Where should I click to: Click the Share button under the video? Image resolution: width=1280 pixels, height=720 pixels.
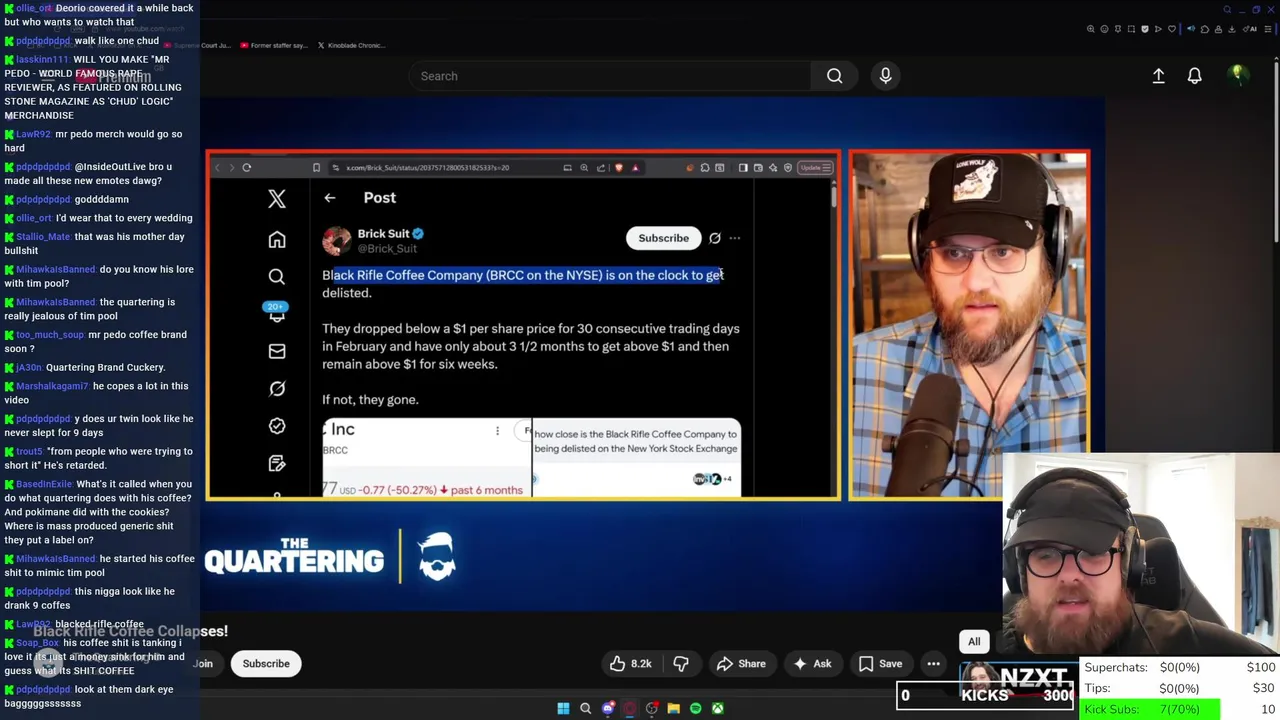(741, 664)
